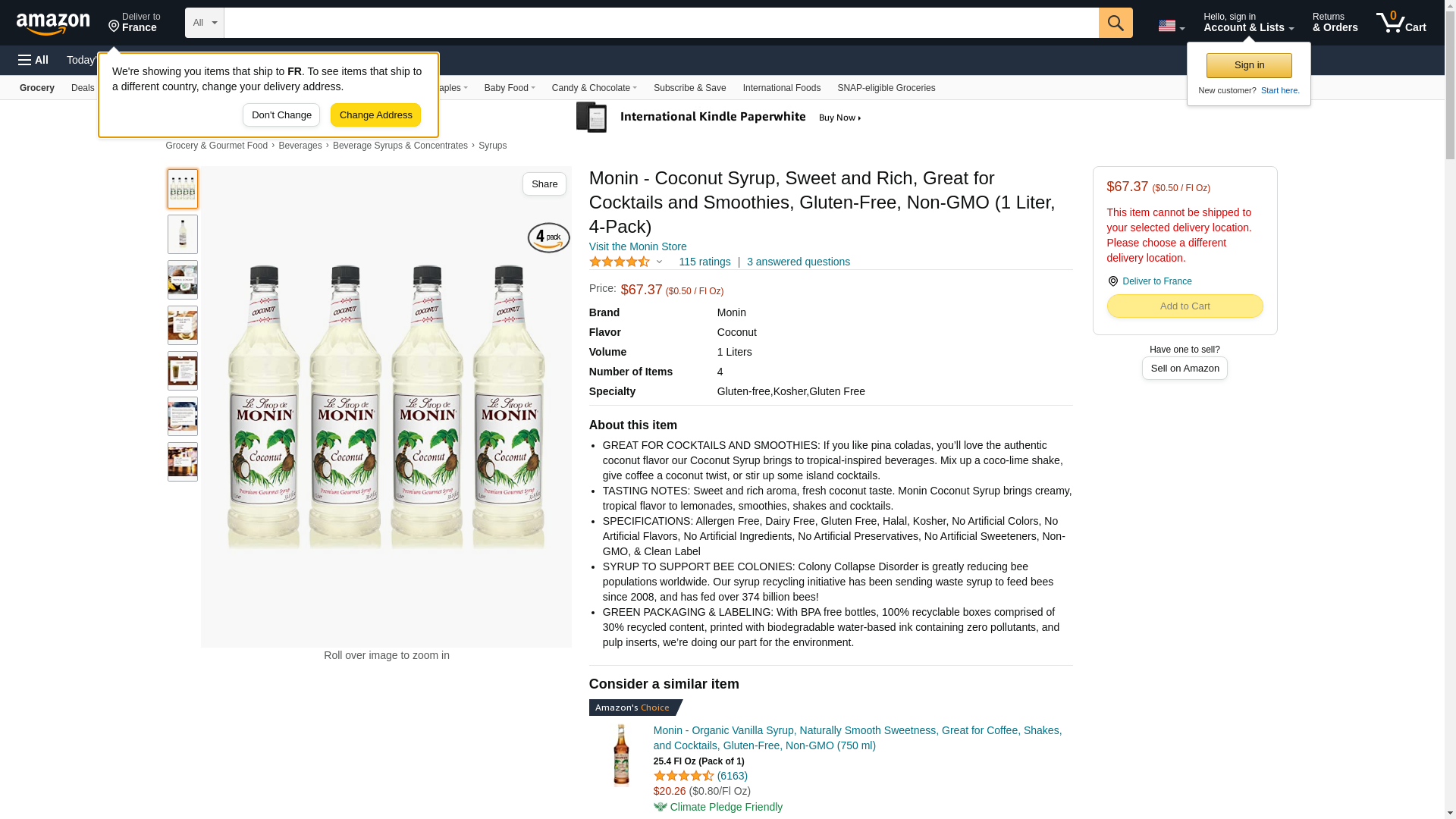
Task: Open the Candy & Chocolate menu
Action: (594, 88)
